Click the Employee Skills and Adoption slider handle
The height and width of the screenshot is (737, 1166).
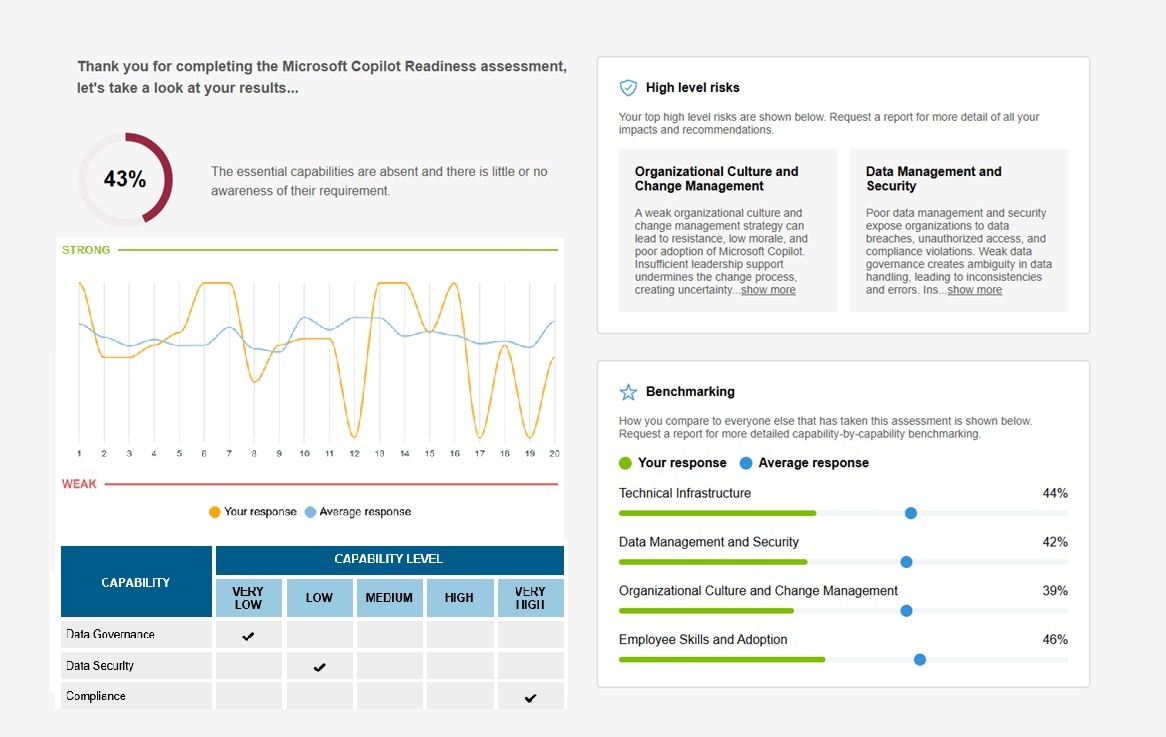[x=919, y=659]
